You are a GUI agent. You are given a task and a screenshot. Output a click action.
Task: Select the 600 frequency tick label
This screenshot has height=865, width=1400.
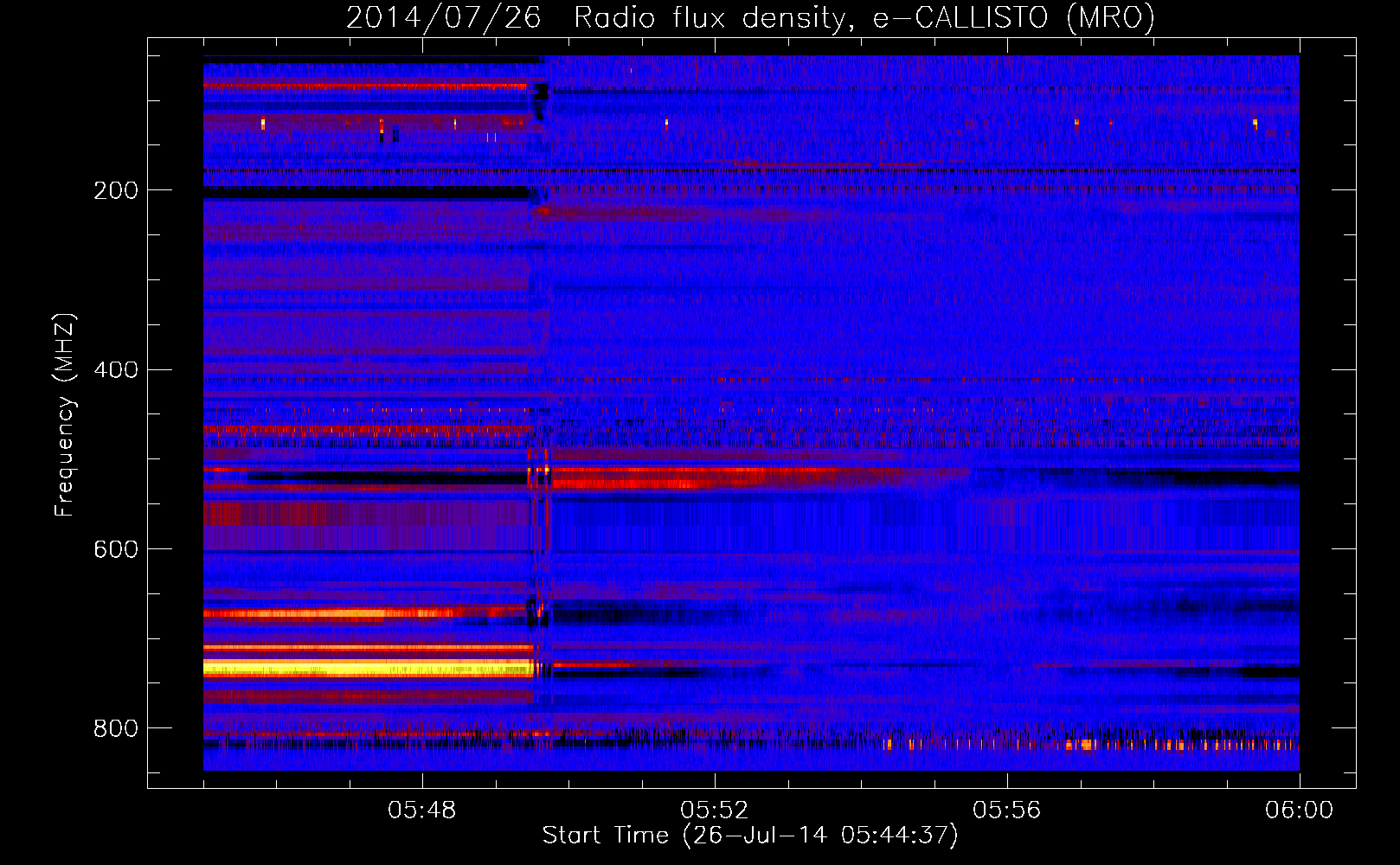click(116, 550)
